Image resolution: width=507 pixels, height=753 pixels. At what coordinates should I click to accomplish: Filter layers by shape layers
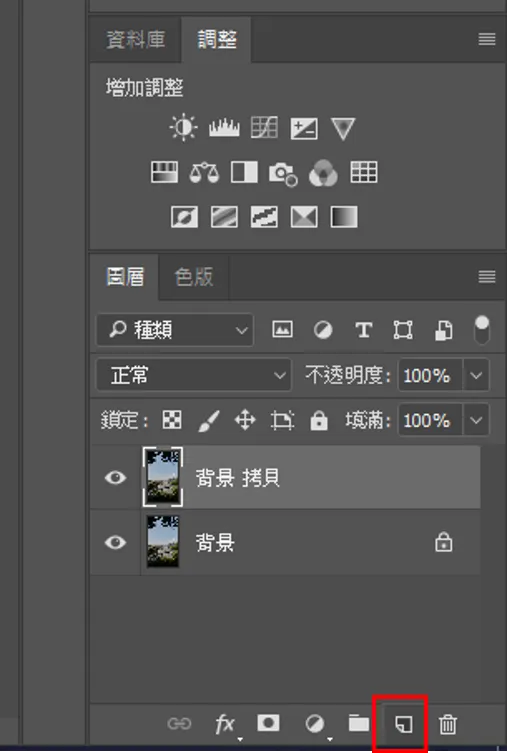pos(403,330)
